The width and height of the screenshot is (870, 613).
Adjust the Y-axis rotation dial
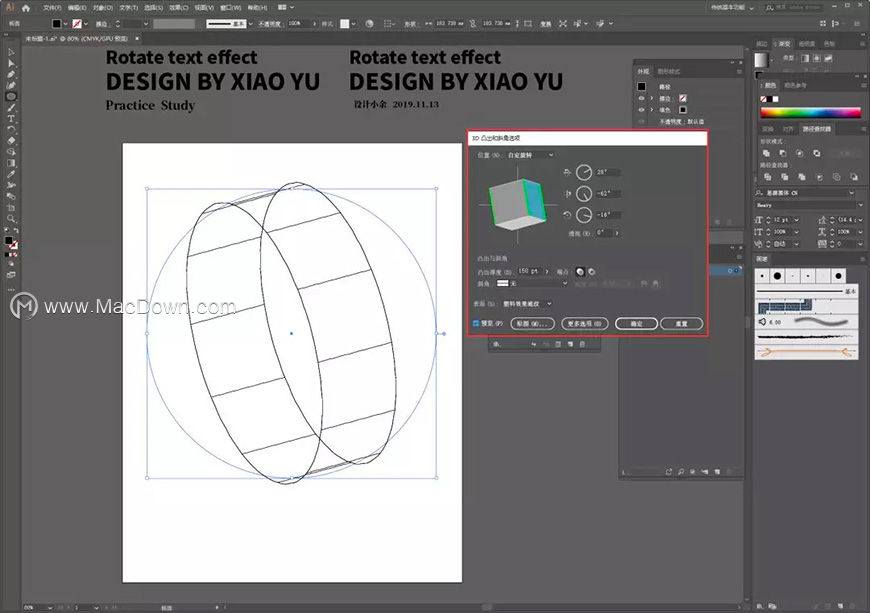tap(584, 194)
